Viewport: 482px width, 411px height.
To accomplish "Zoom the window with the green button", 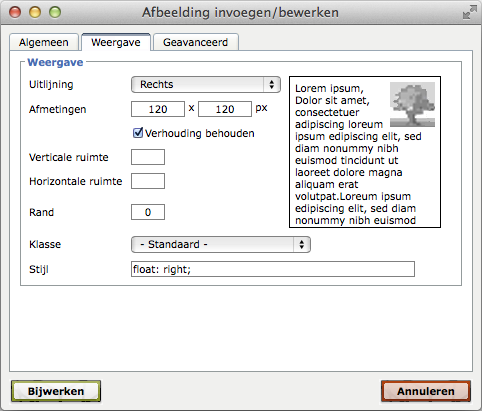I will (x=55, y=12).
